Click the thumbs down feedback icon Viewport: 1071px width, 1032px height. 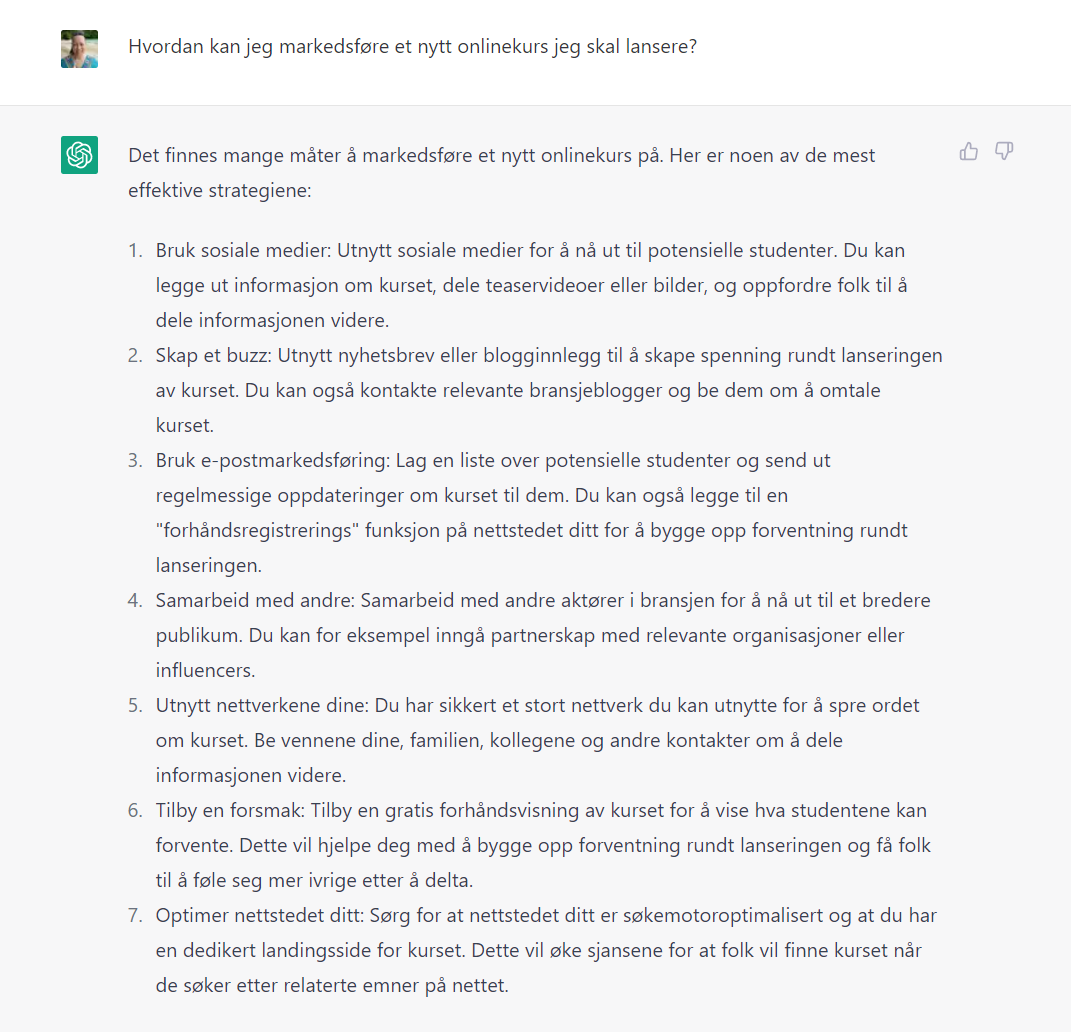[x=1003, y=151]
